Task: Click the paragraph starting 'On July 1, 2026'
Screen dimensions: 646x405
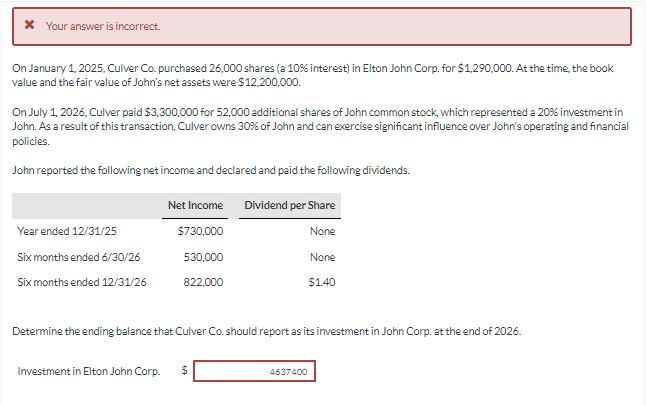Action: coord(320,126)
